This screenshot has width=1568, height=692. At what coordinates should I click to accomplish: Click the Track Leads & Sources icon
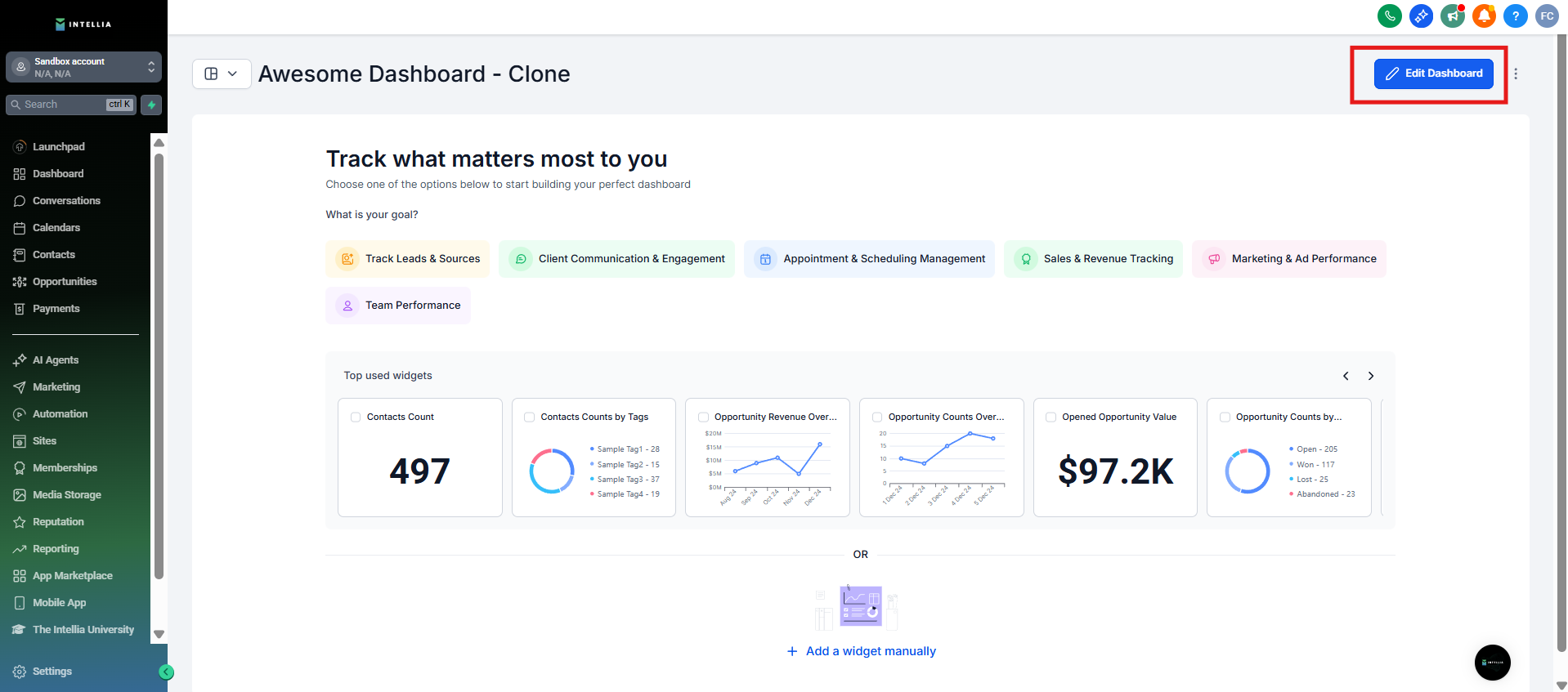[347, 259]
